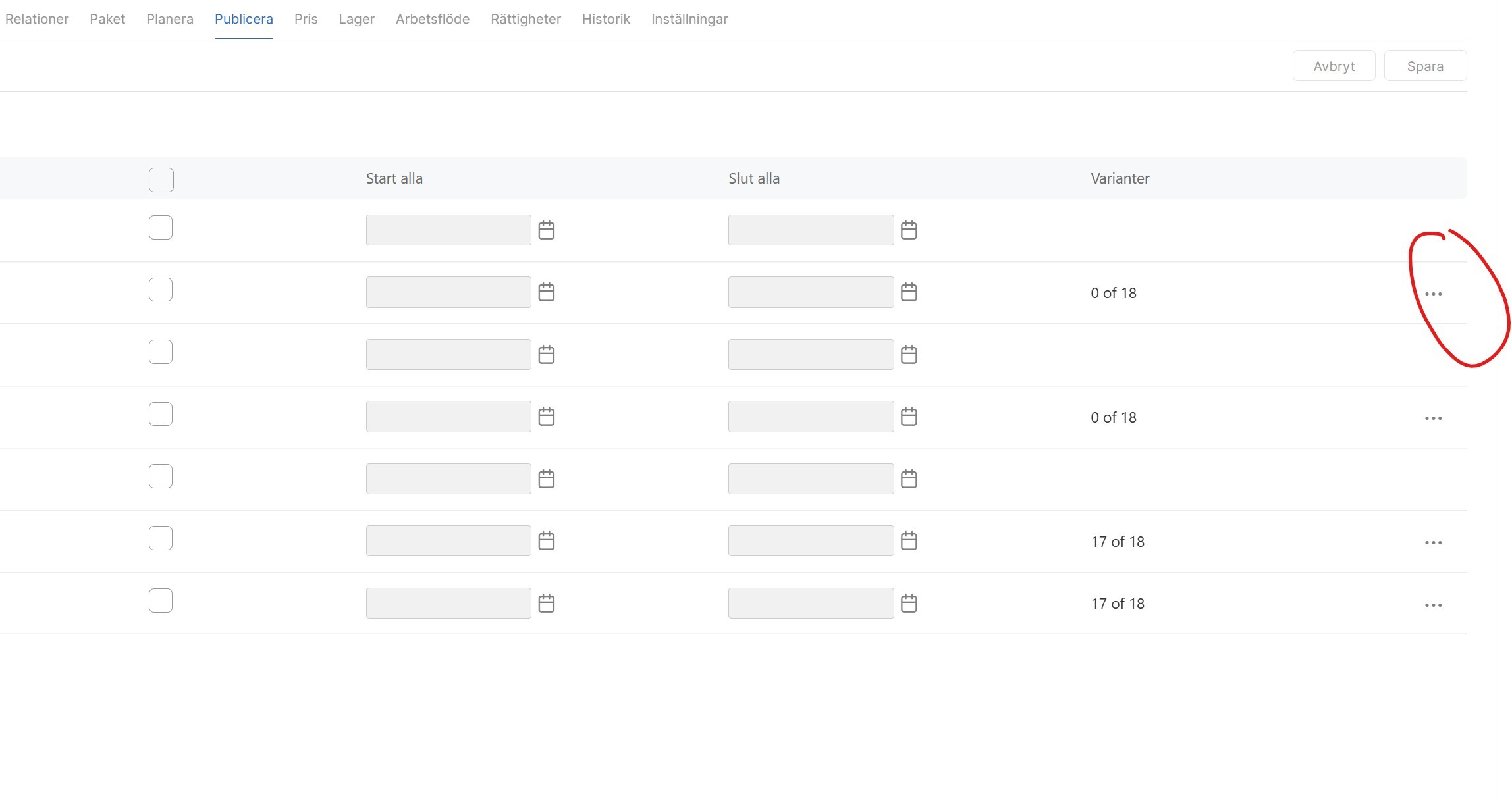Open the Historik tab
The image size is (1512, 799).
tap(606, 19)
